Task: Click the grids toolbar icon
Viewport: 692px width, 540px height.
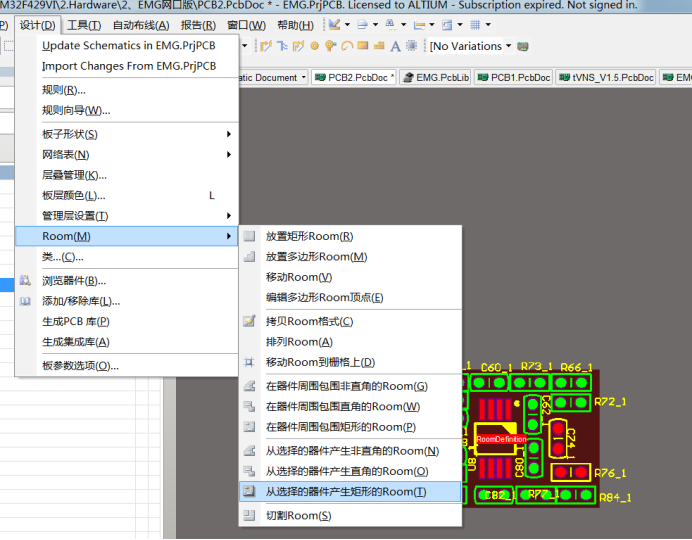Action: click(x=475, y=25)
